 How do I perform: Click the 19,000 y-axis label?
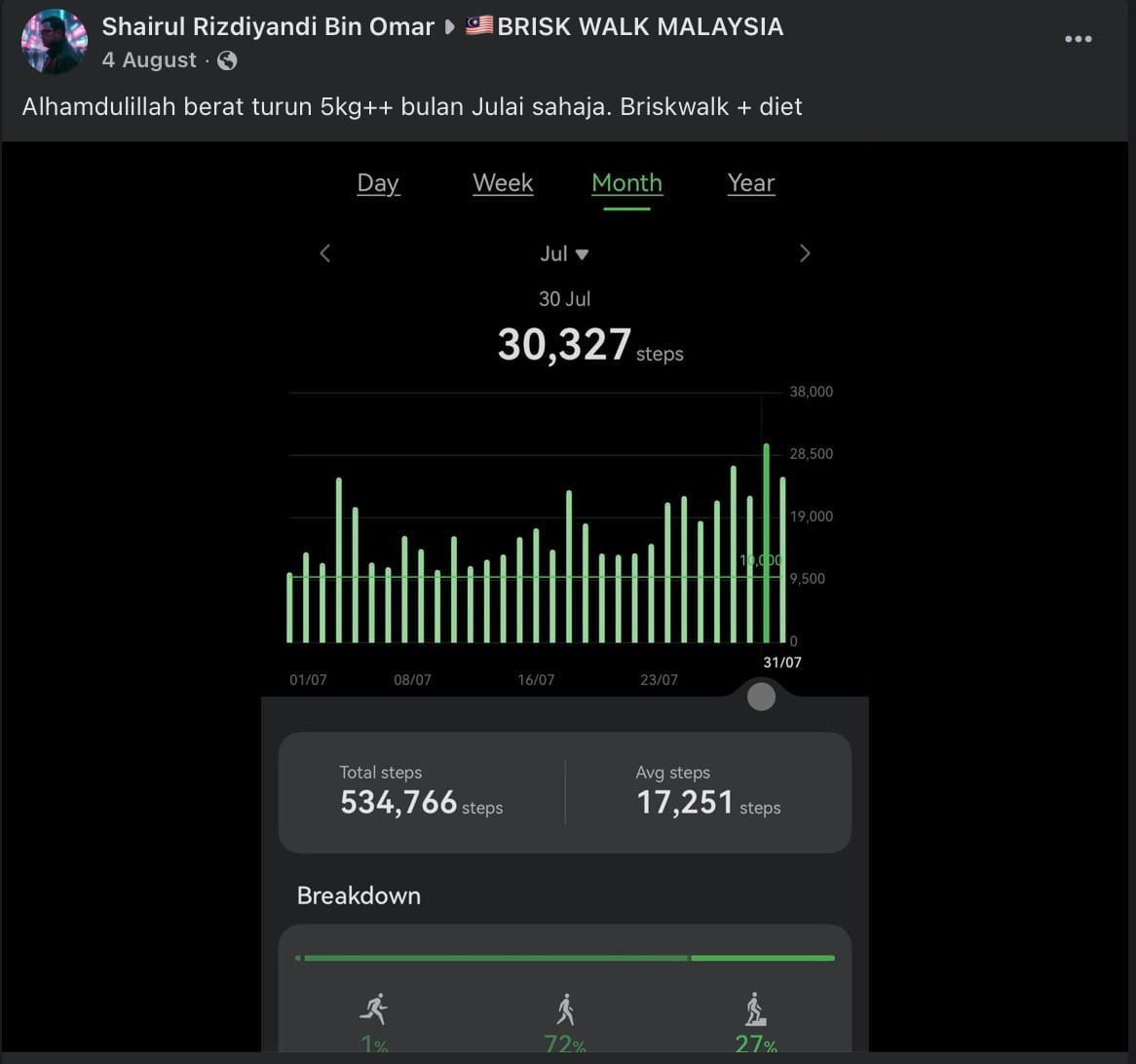click(x=811, y=516)
